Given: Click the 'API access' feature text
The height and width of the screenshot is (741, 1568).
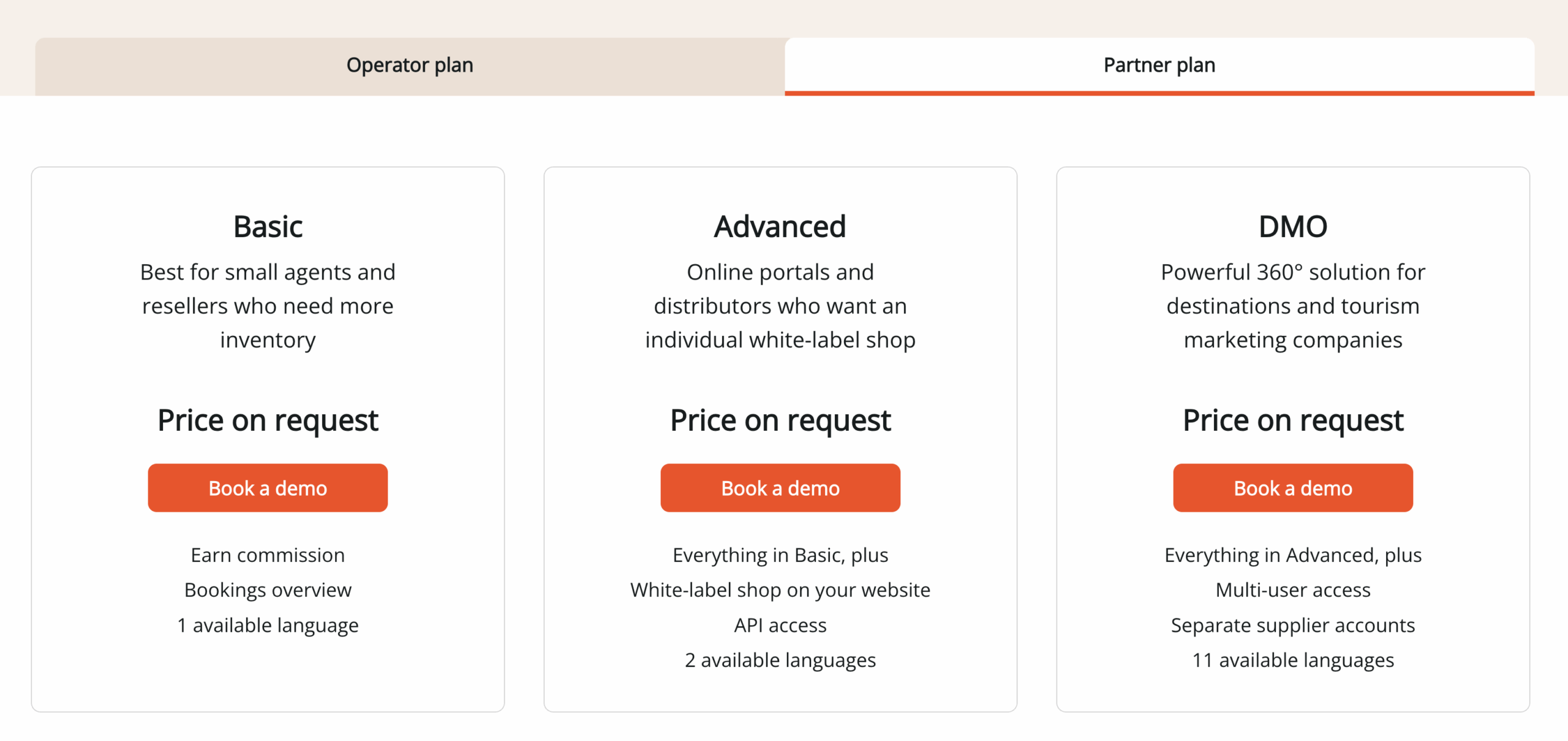Looking at the screenshot, I should (x=780, y=625).
